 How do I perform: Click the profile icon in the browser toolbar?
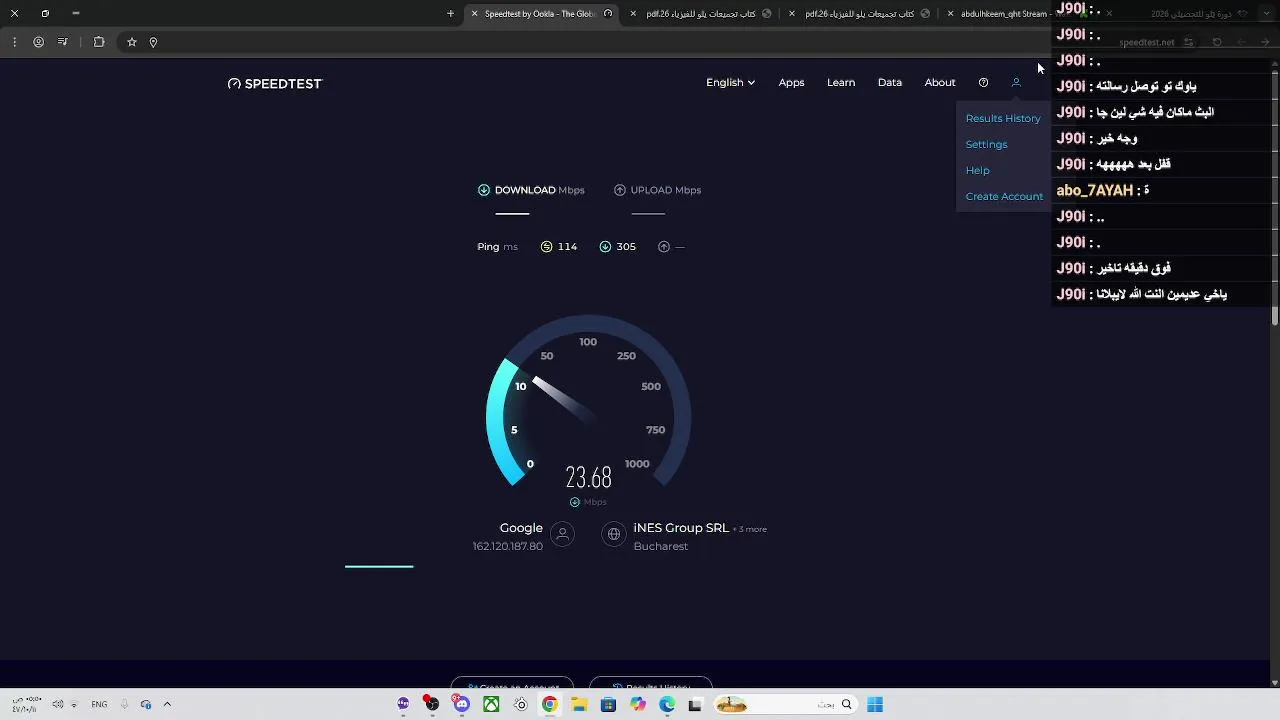(38, 42)
